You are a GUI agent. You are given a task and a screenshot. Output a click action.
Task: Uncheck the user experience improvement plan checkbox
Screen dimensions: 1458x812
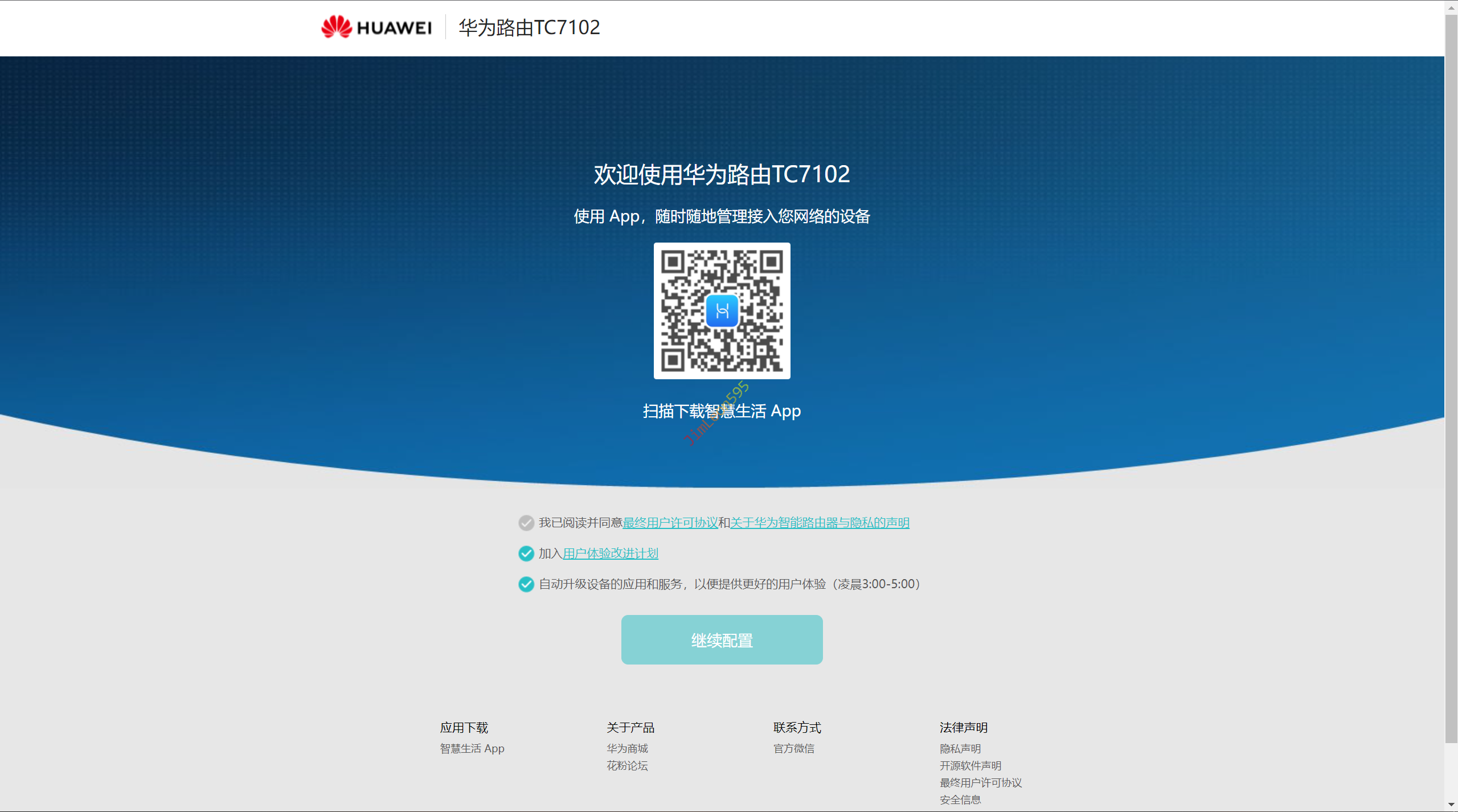click(x=526, y=553)
